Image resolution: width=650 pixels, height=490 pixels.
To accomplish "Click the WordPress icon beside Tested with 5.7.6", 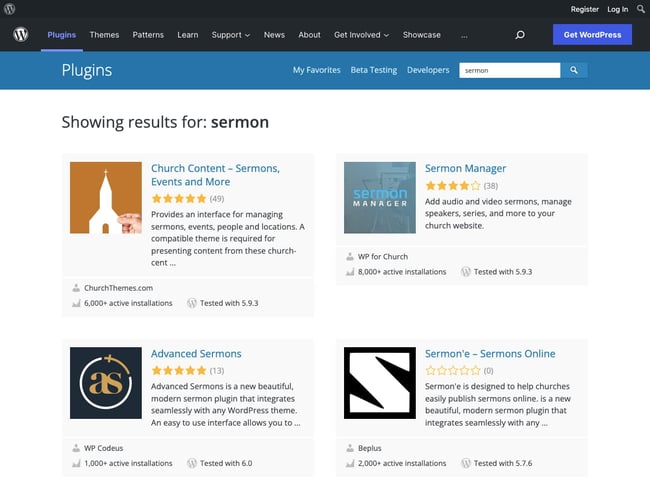I will pyautogui.click(x=466, y=463).
